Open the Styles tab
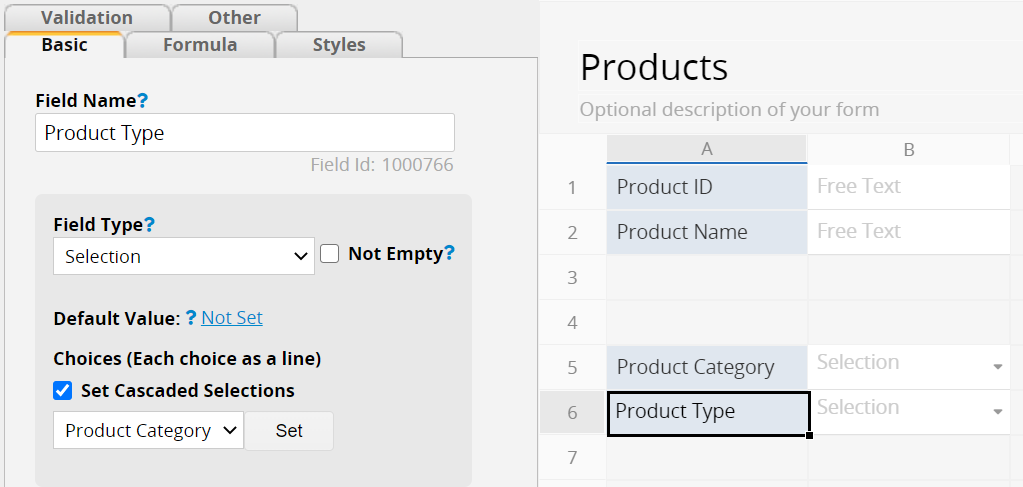This screenshot has width=1023, height=487. coord(339,44)
